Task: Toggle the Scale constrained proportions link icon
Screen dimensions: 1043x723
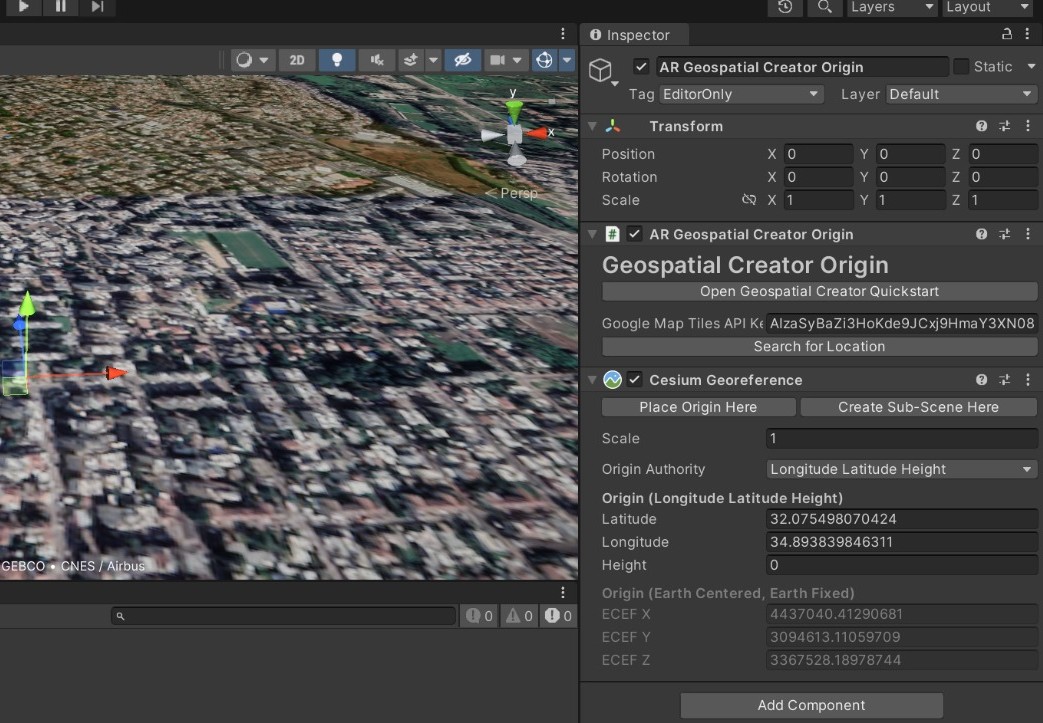Action: click(749, 200)
